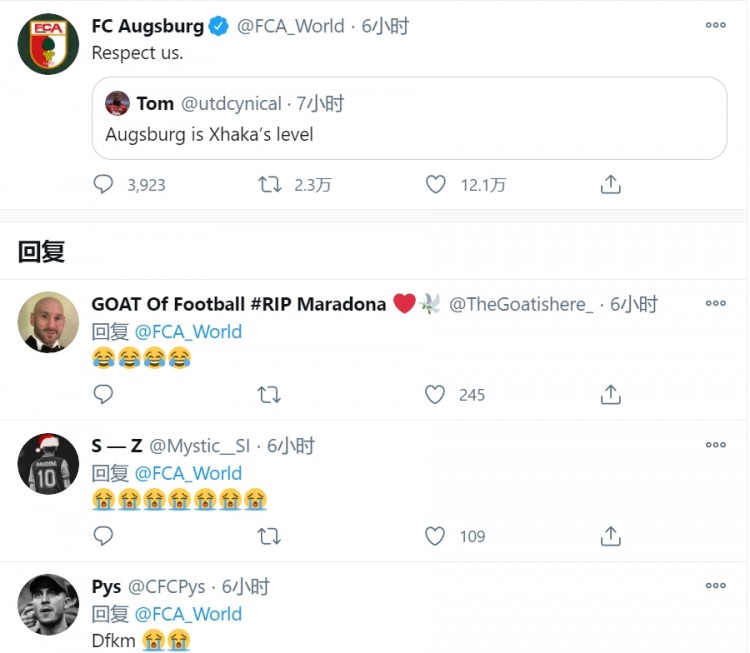Like the FC Augsburg tweet with 12.1万 likes

(x=435, y=184)
